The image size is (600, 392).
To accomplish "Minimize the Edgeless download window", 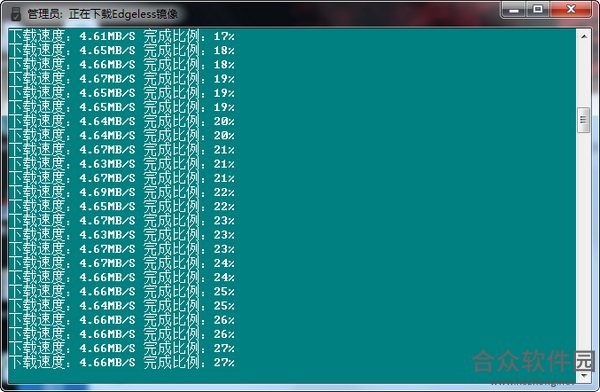I will coord(514,10).
